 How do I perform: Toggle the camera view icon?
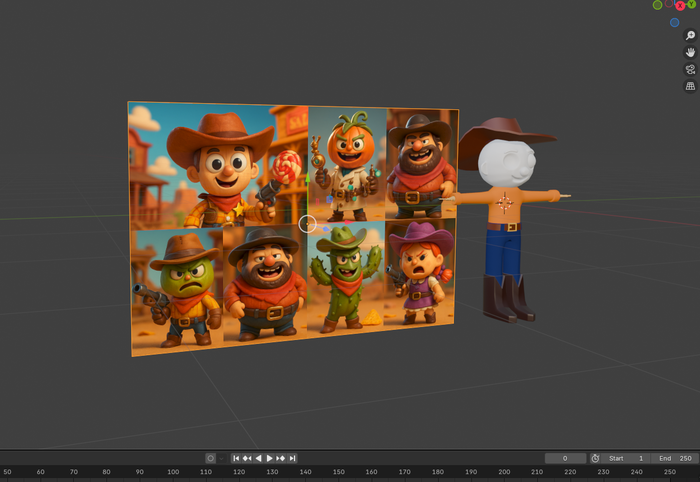pyautogui.click(x=690, y=69)
